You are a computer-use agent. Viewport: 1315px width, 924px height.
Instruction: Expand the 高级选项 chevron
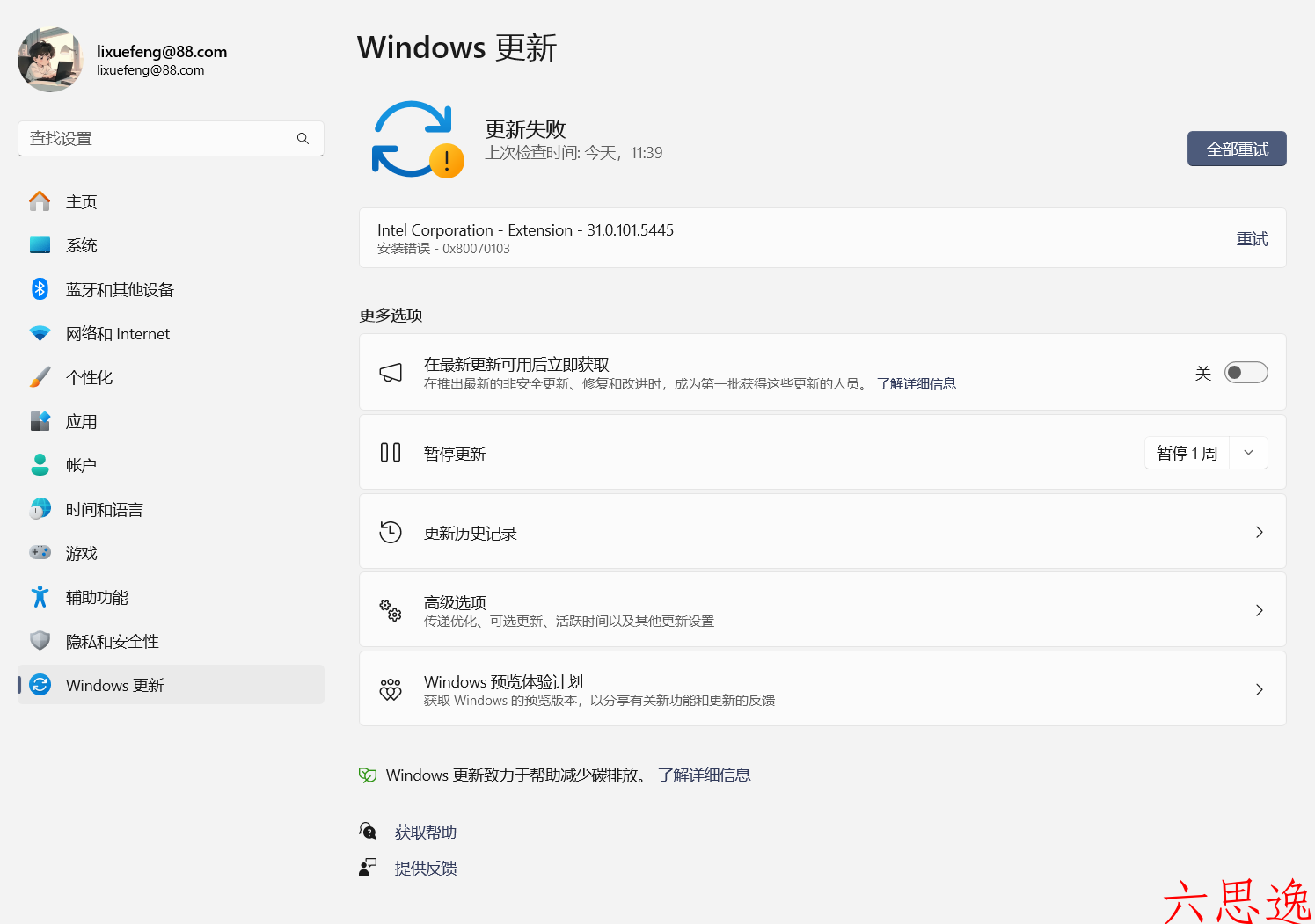(x=1259, y=610)
